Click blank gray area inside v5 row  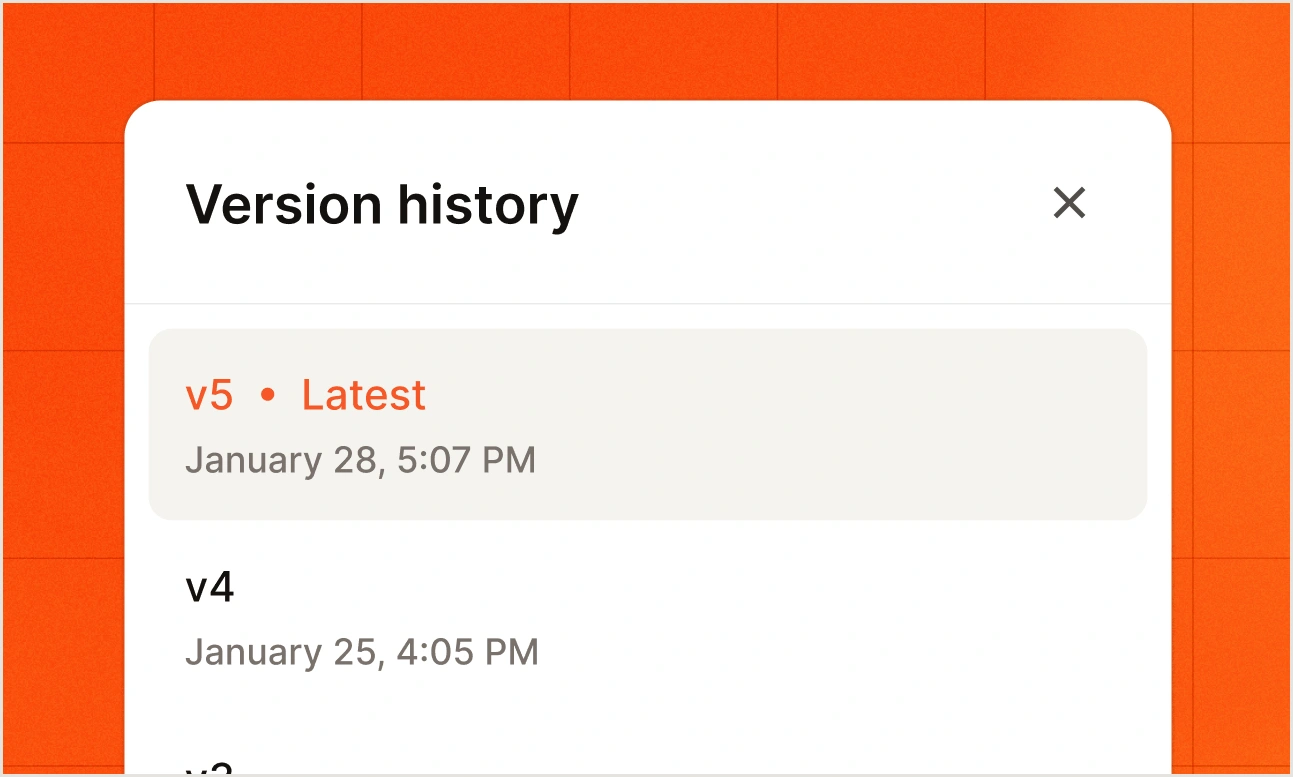point(840,424)
